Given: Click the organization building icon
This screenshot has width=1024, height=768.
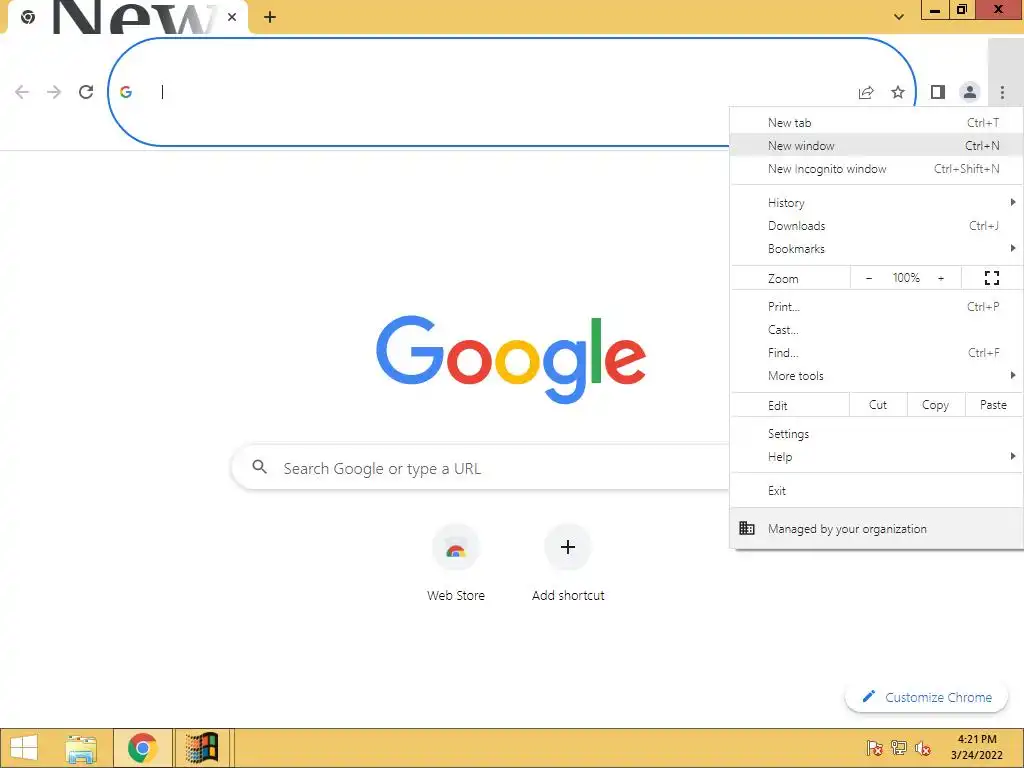Looking at the screenshot, I should tap(746, 528).
